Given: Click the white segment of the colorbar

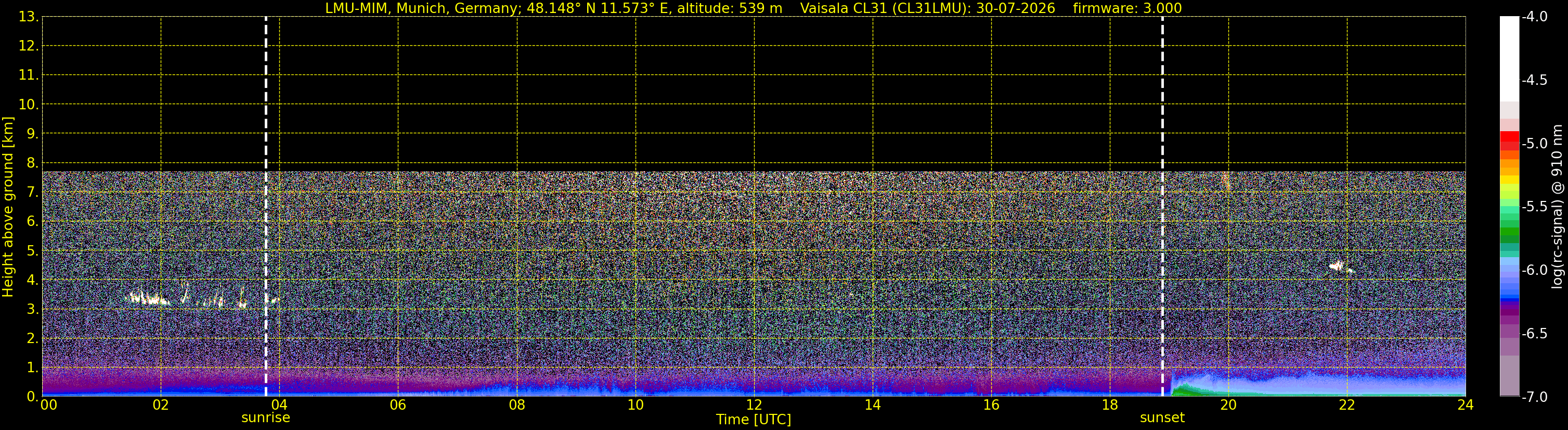Looking at the screenshot, I should coord(1510,59).
